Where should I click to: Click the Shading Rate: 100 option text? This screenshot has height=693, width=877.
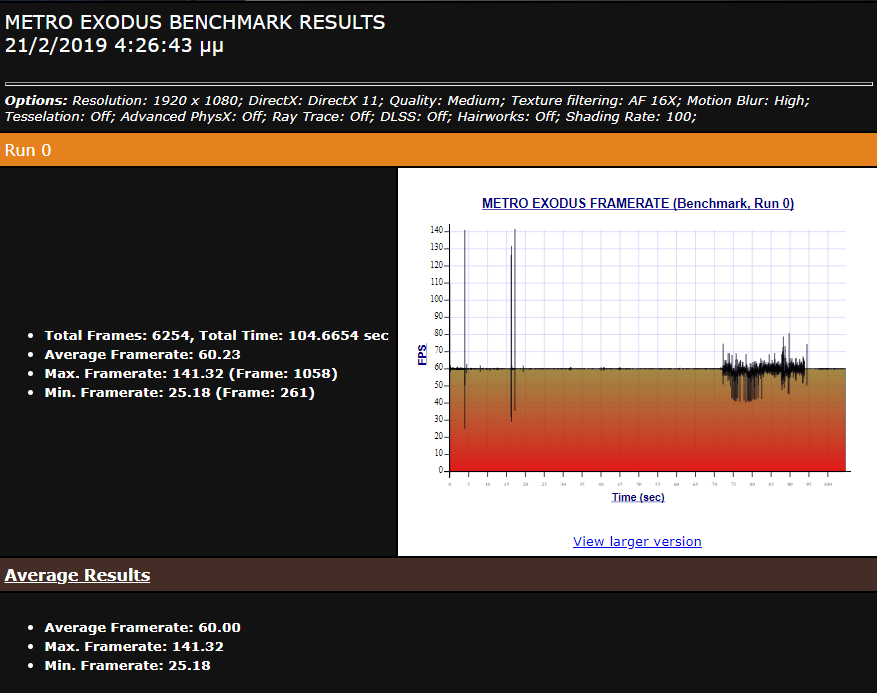(631, 117)
